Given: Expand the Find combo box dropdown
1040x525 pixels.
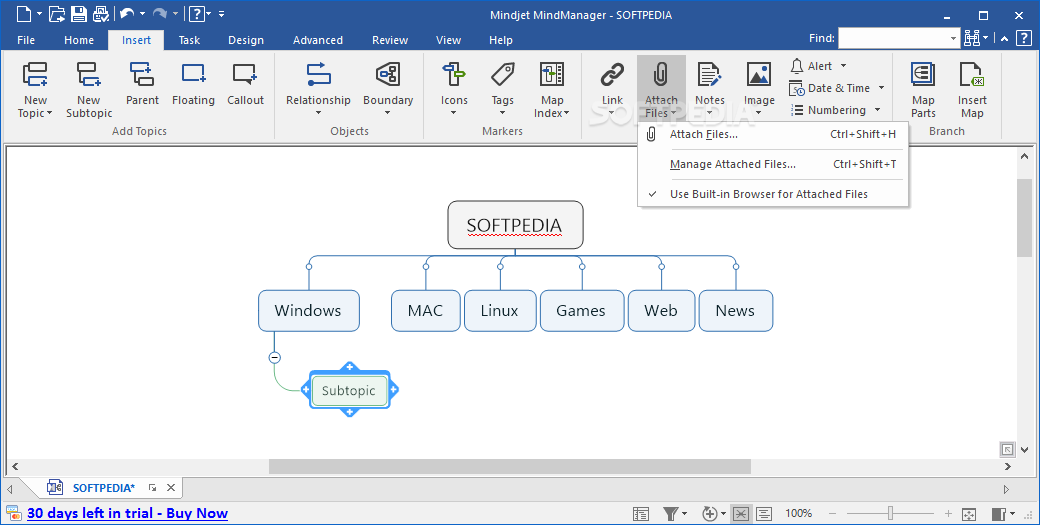Looking at the screenshot, I should pos(954,38).
